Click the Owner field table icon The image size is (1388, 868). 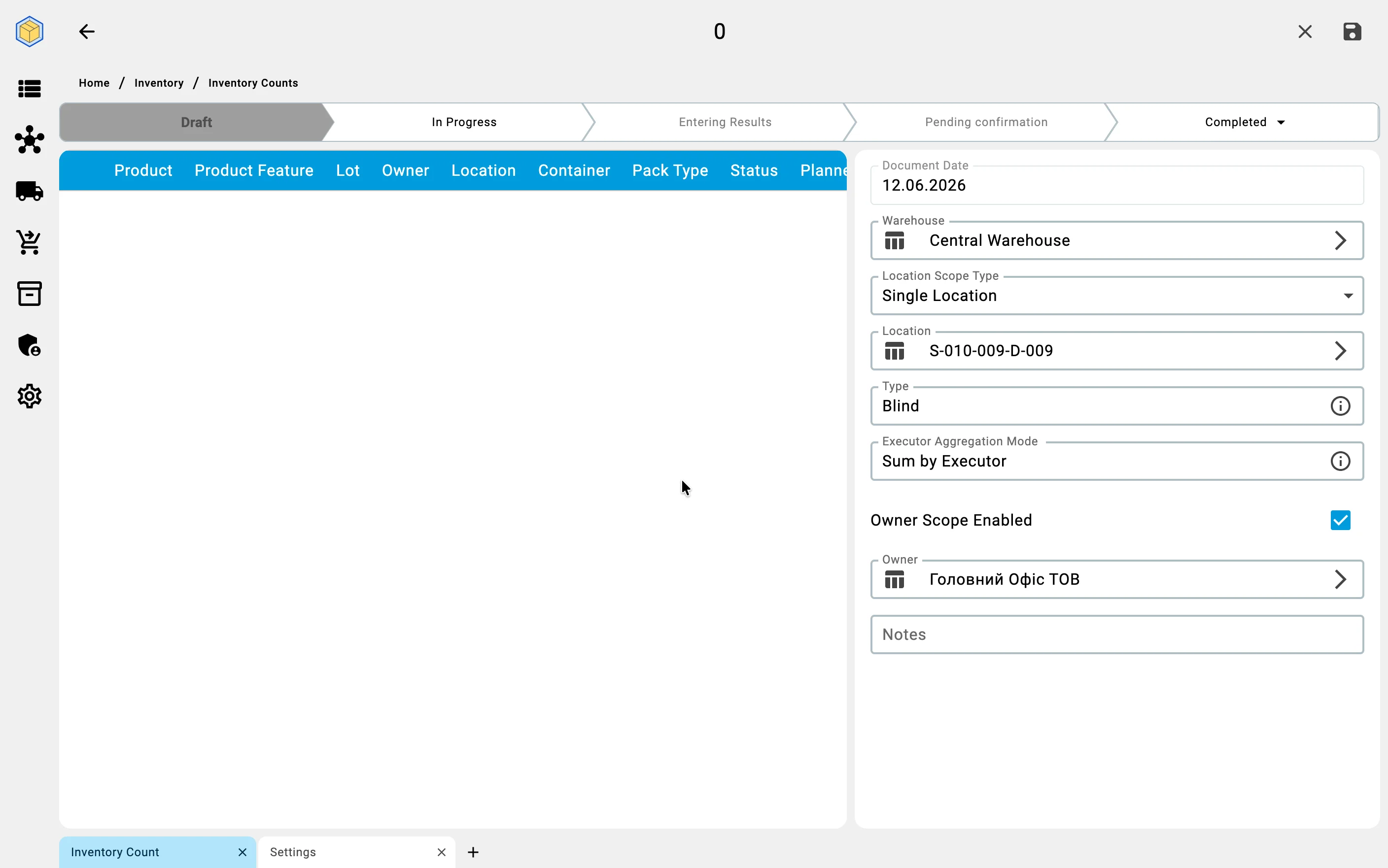(894, 579)
